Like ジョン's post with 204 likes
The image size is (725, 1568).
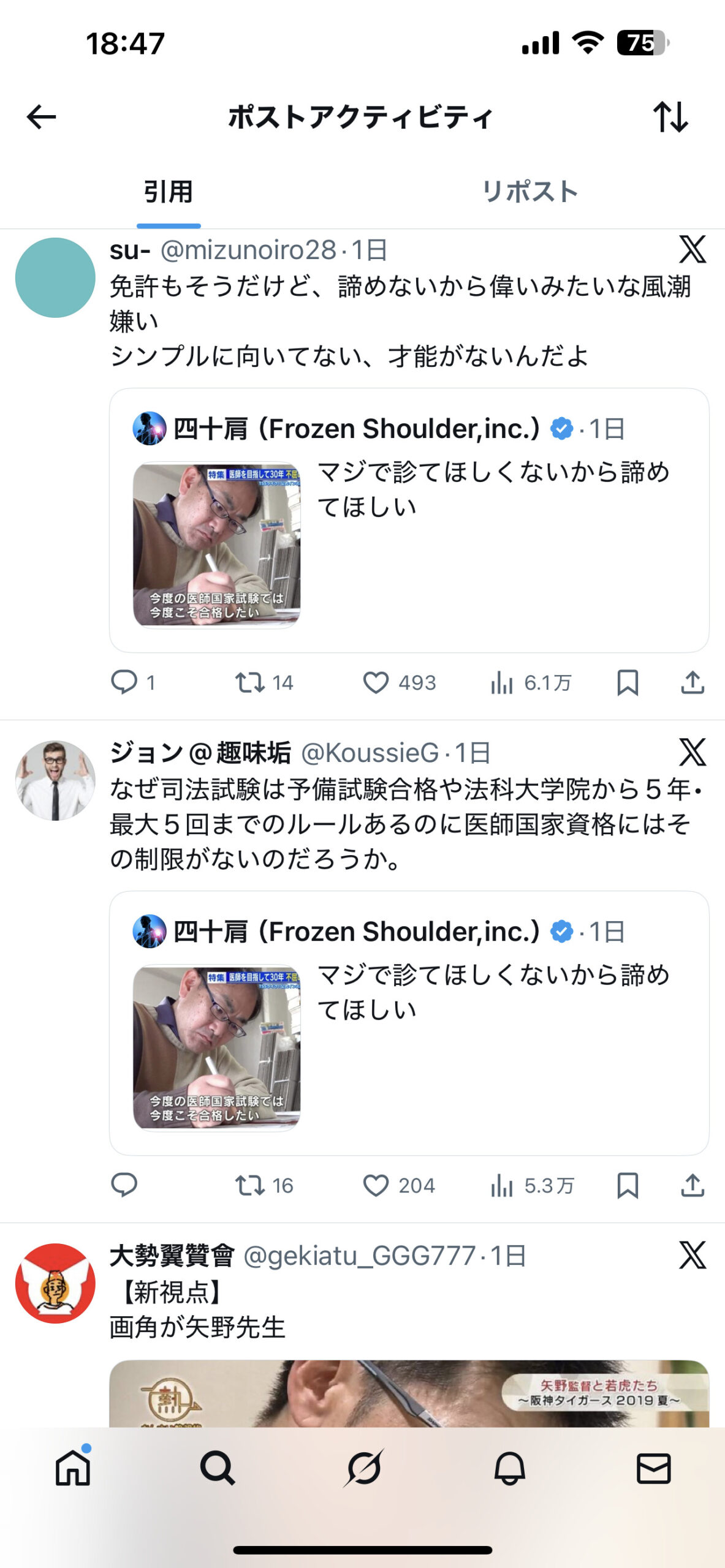[x=376, y=1186]
